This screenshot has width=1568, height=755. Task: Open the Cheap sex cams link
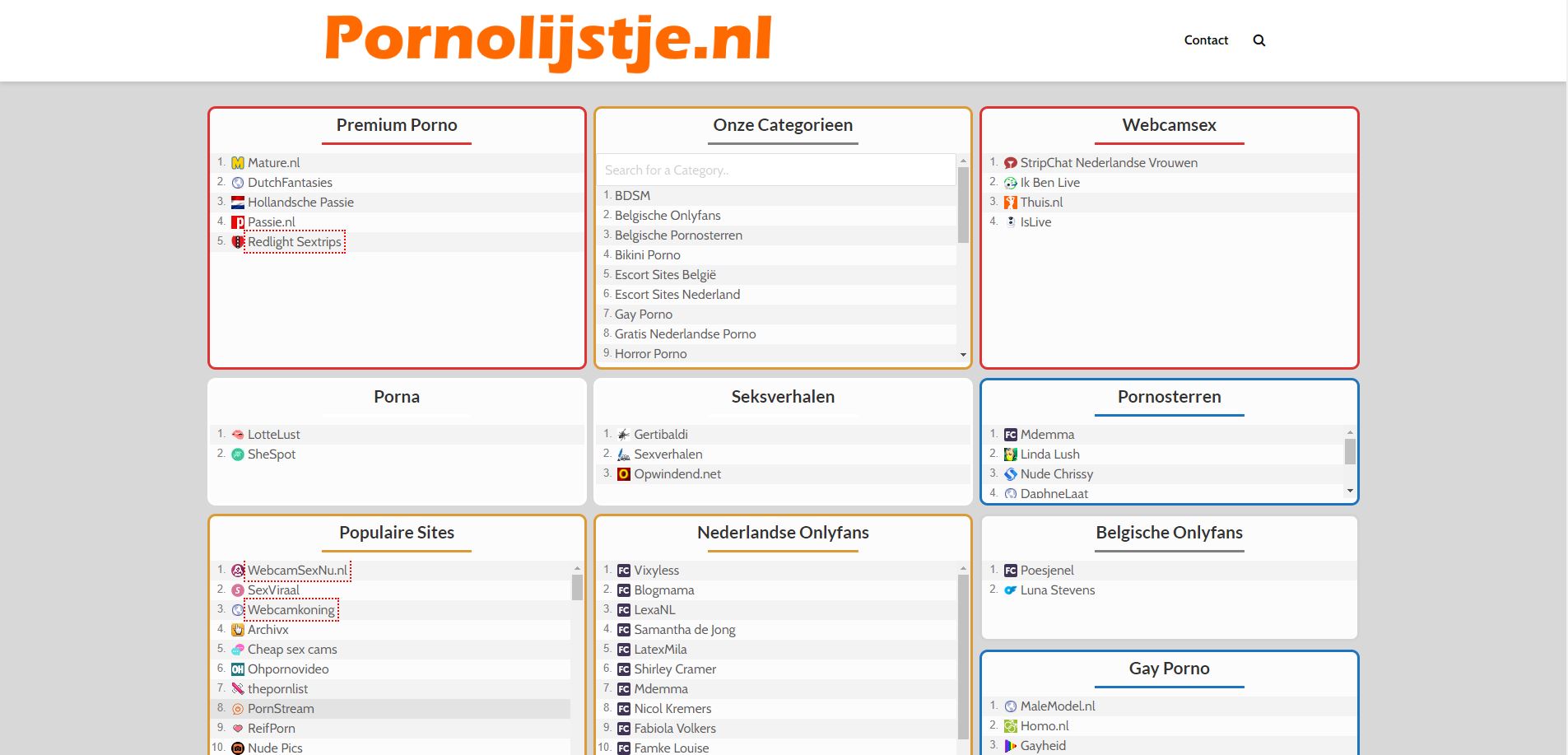(292, 650)
